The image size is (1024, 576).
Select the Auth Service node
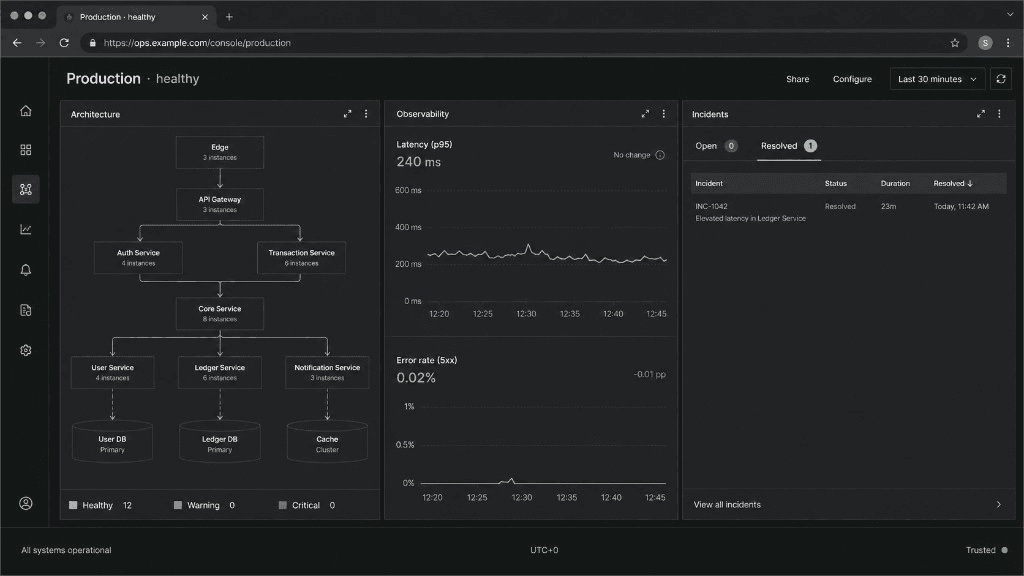pyautogui.click(x=138, y=257)
